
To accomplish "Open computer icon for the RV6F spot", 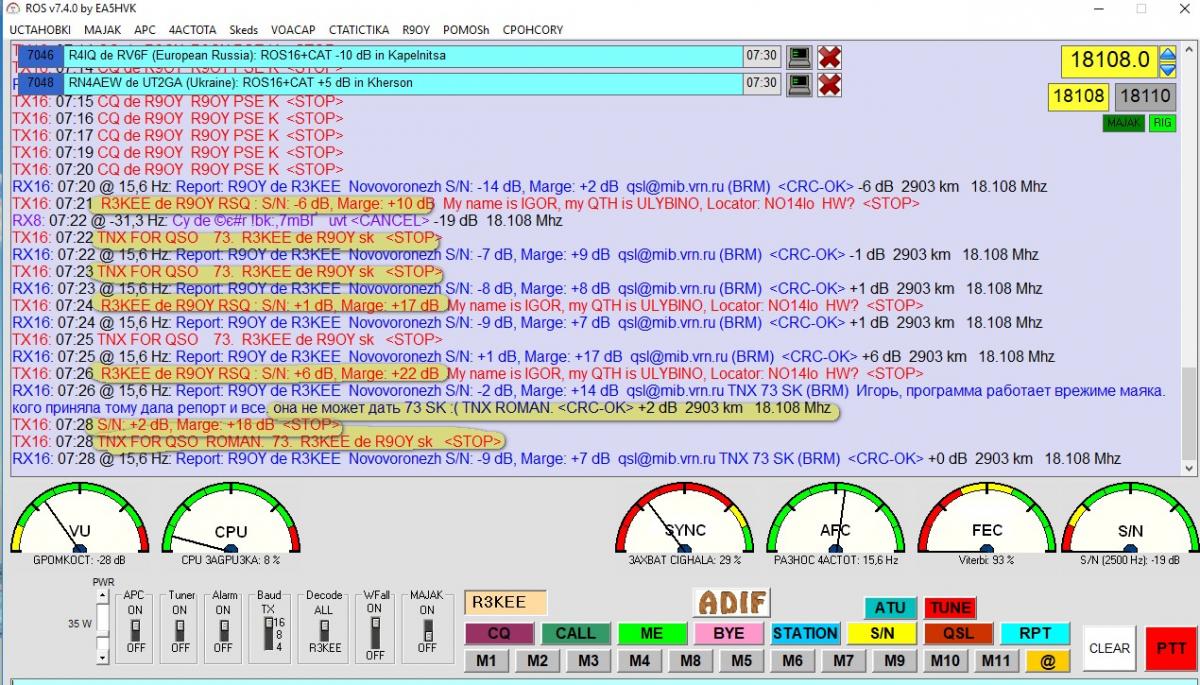I will 799,57.
